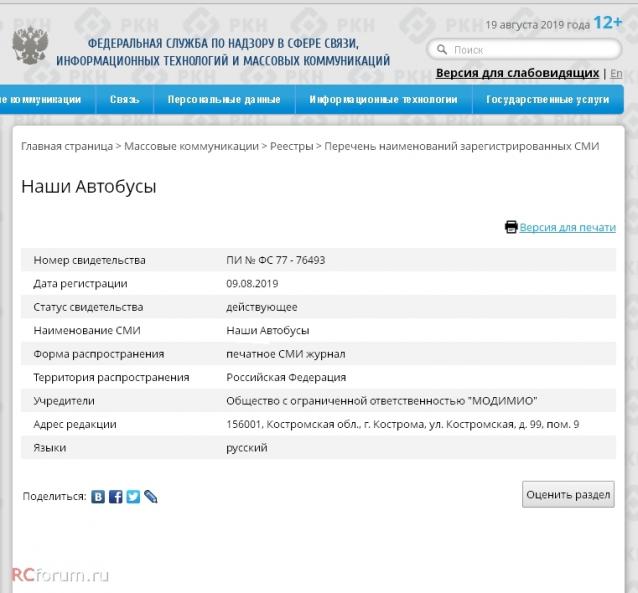Open Перечень наименований зарегистрированных СМИ breadcrumb

point(461,146)
